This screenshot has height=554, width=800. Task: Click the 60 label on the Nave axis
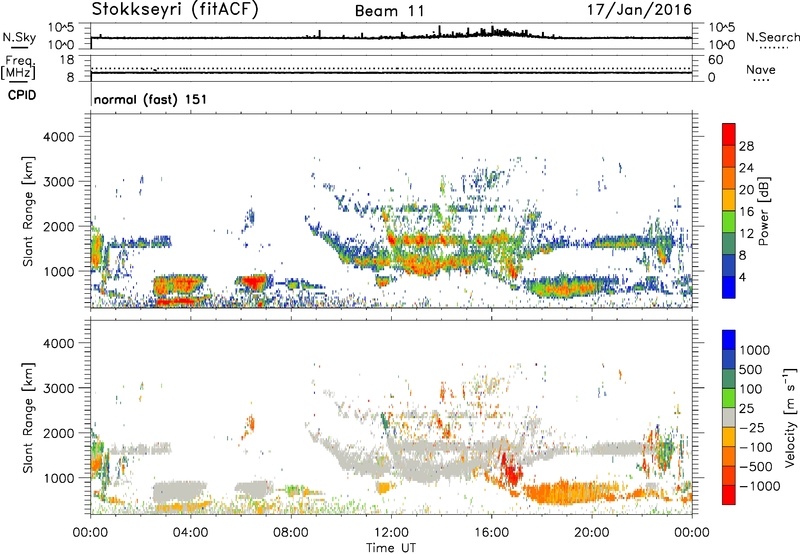[x=715, y=60]
